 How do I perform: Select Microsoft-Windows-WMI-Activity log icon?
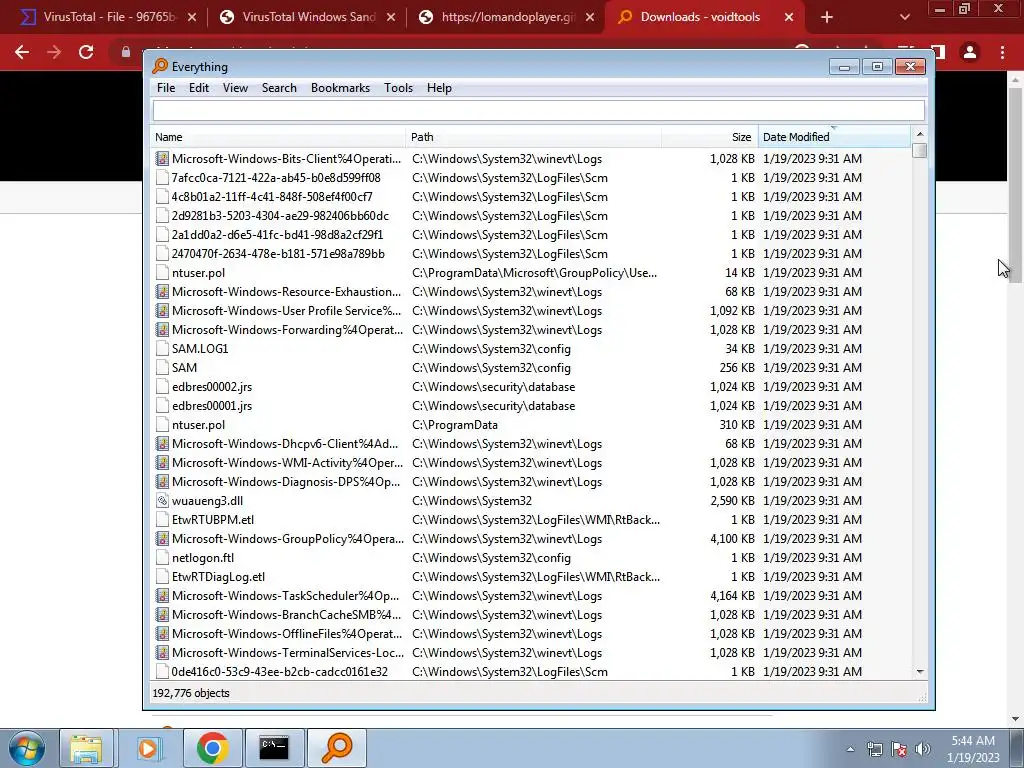point(162,462)
